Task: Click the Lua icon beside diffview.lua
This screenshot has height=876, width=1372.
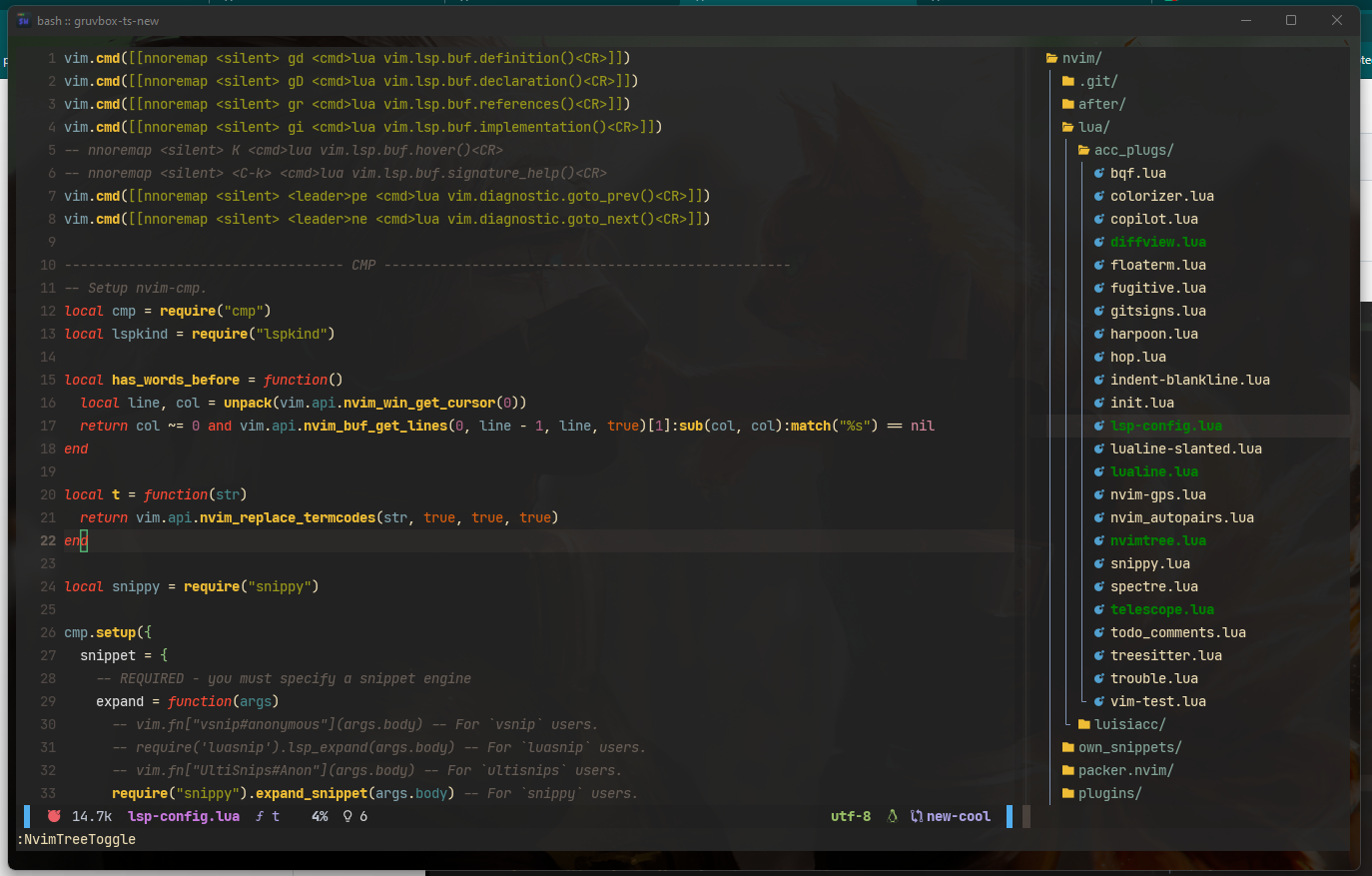Action: click(x=1099, y=242)
